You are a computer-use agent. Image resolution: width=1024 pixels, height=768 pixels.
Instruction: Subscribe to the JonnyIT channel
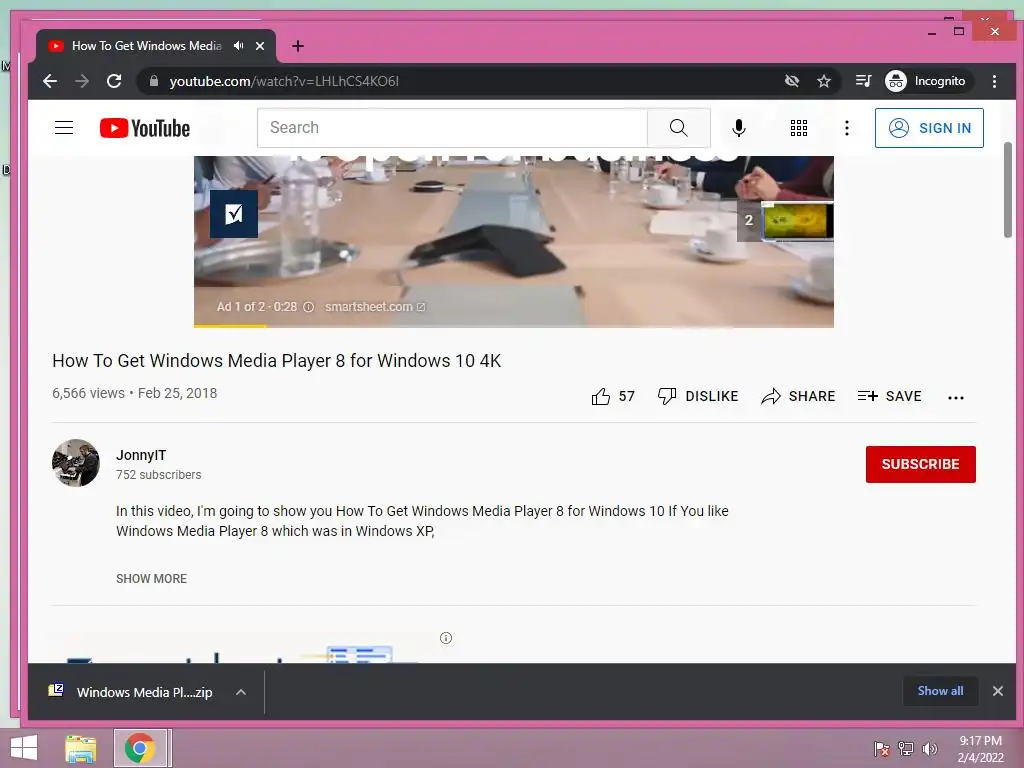pyautogui.click(x=921, y=464)
